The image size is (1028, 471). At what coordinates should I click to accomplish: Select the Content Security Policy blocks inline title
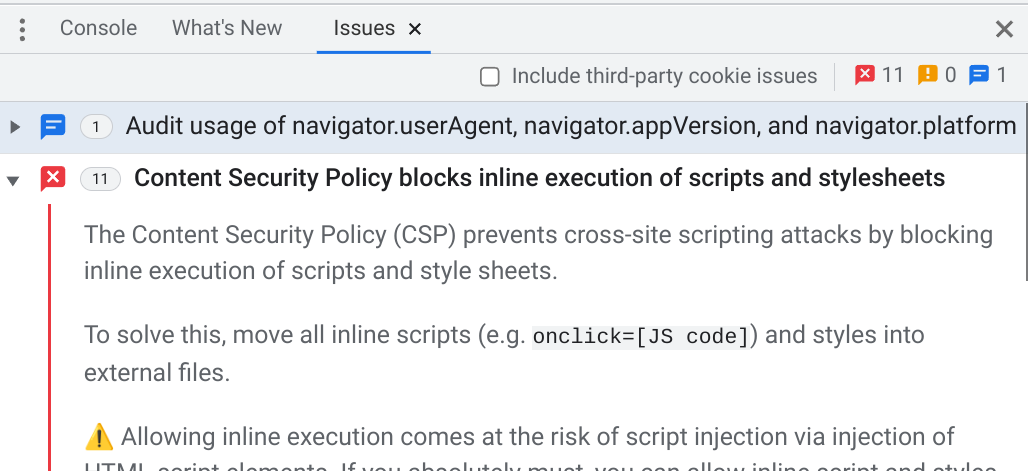[x=539, y=178]
